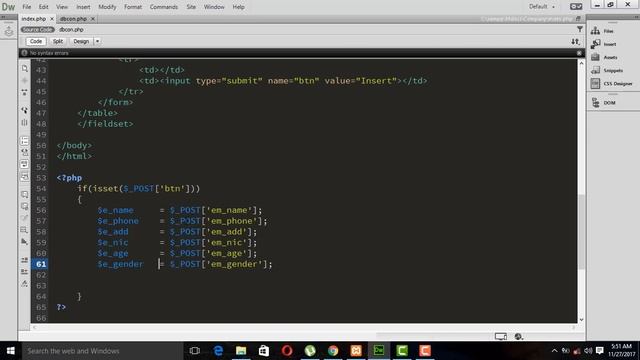Click the volume icon in system tray

point(588,351)
